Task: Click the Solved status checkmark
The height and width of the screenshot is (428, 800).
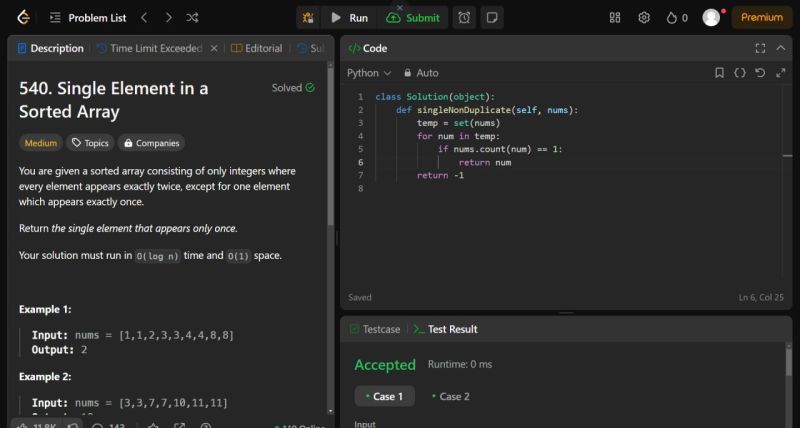Action: 310,88
